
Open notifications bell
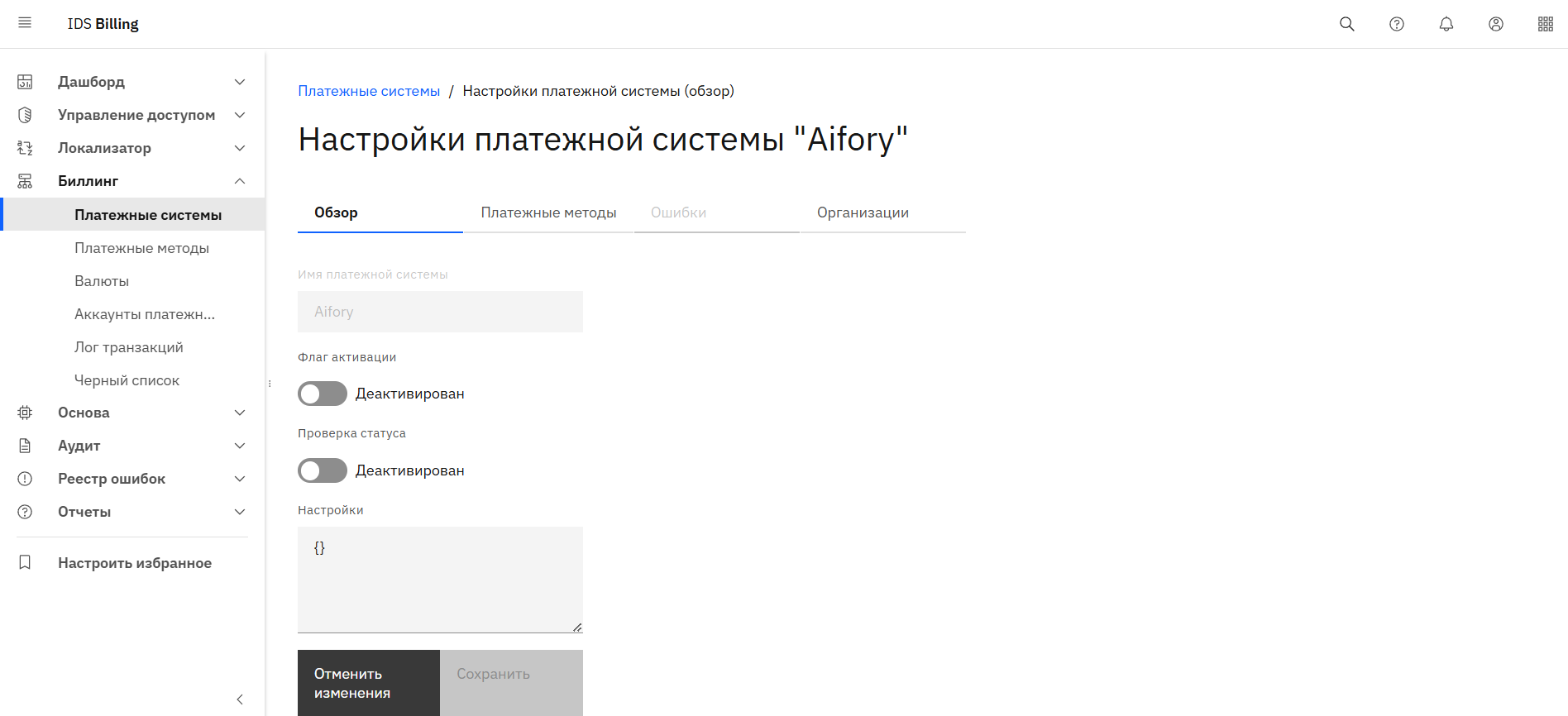(1446, 24)
